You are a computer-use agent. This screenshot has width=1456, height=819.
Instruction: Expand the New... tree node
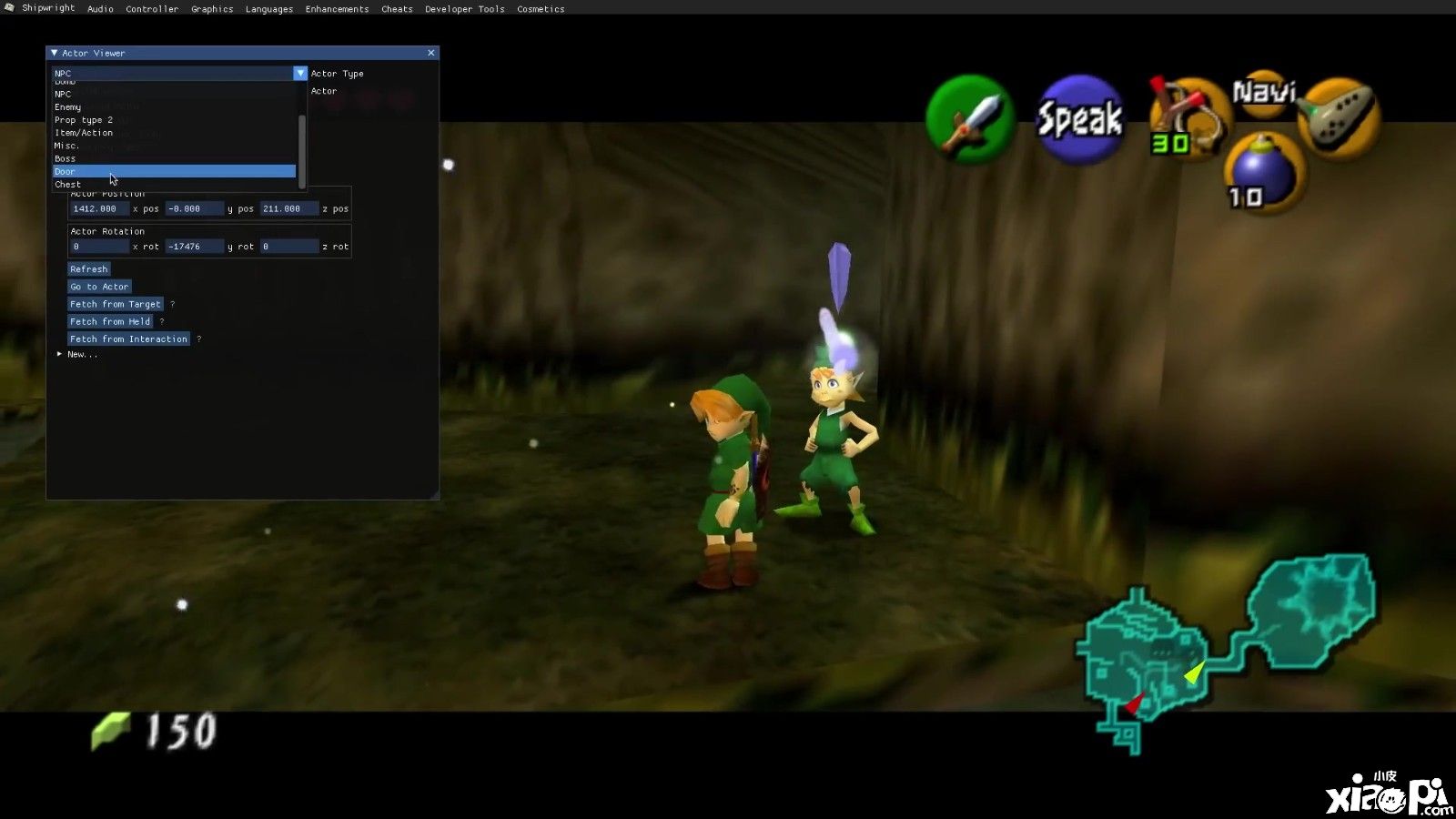point(59,354)
